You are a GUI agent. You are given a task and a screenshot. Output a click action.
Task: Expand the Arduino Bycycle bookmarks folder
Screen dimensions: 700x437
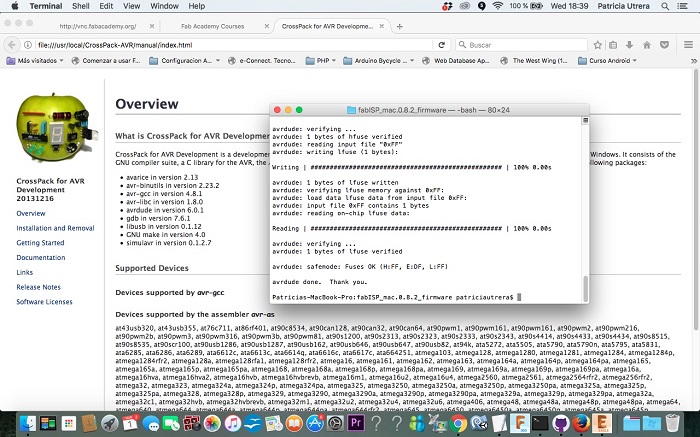[x=379, y=60]
